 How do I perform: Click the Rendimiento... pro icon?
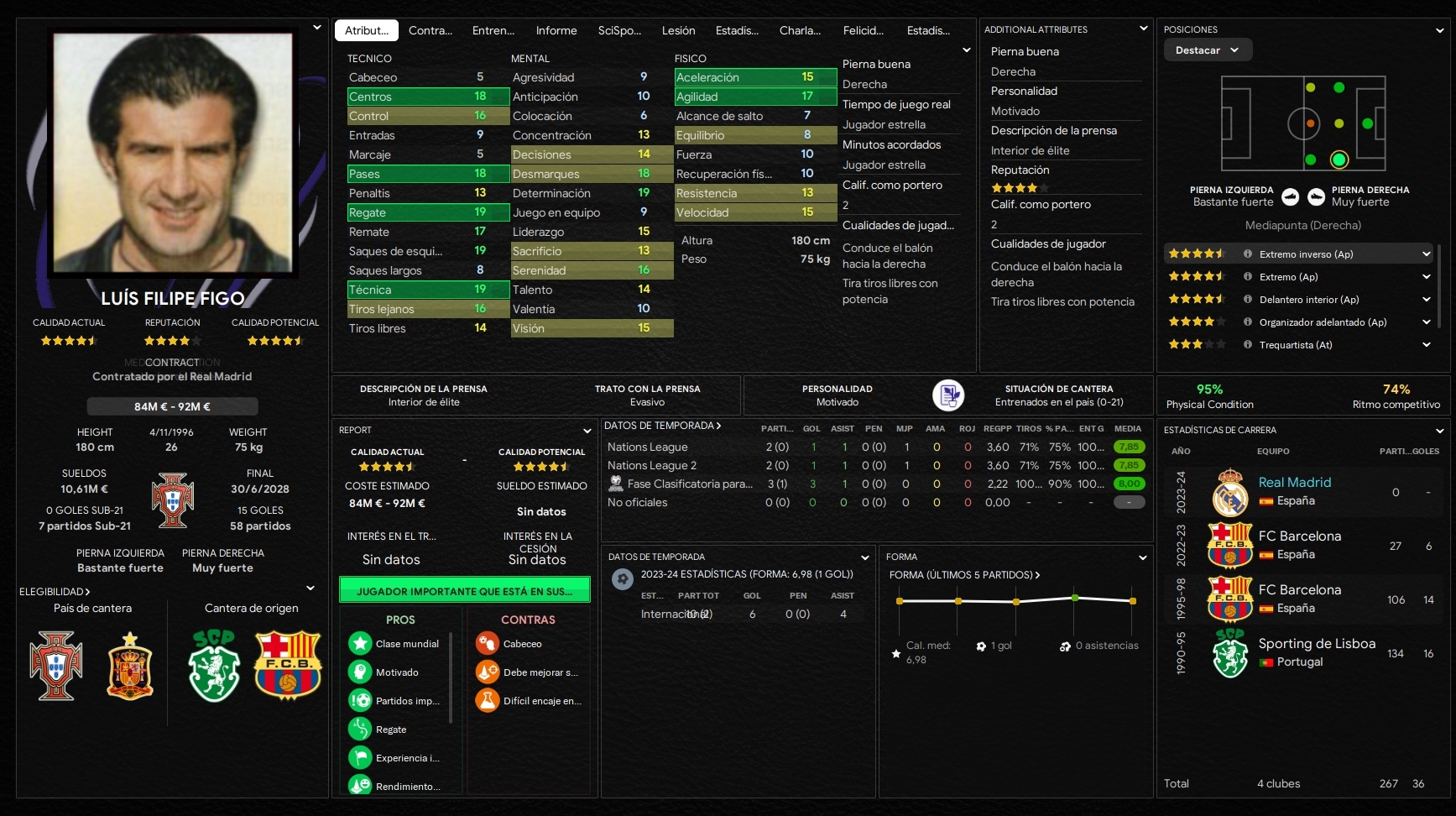360,786
